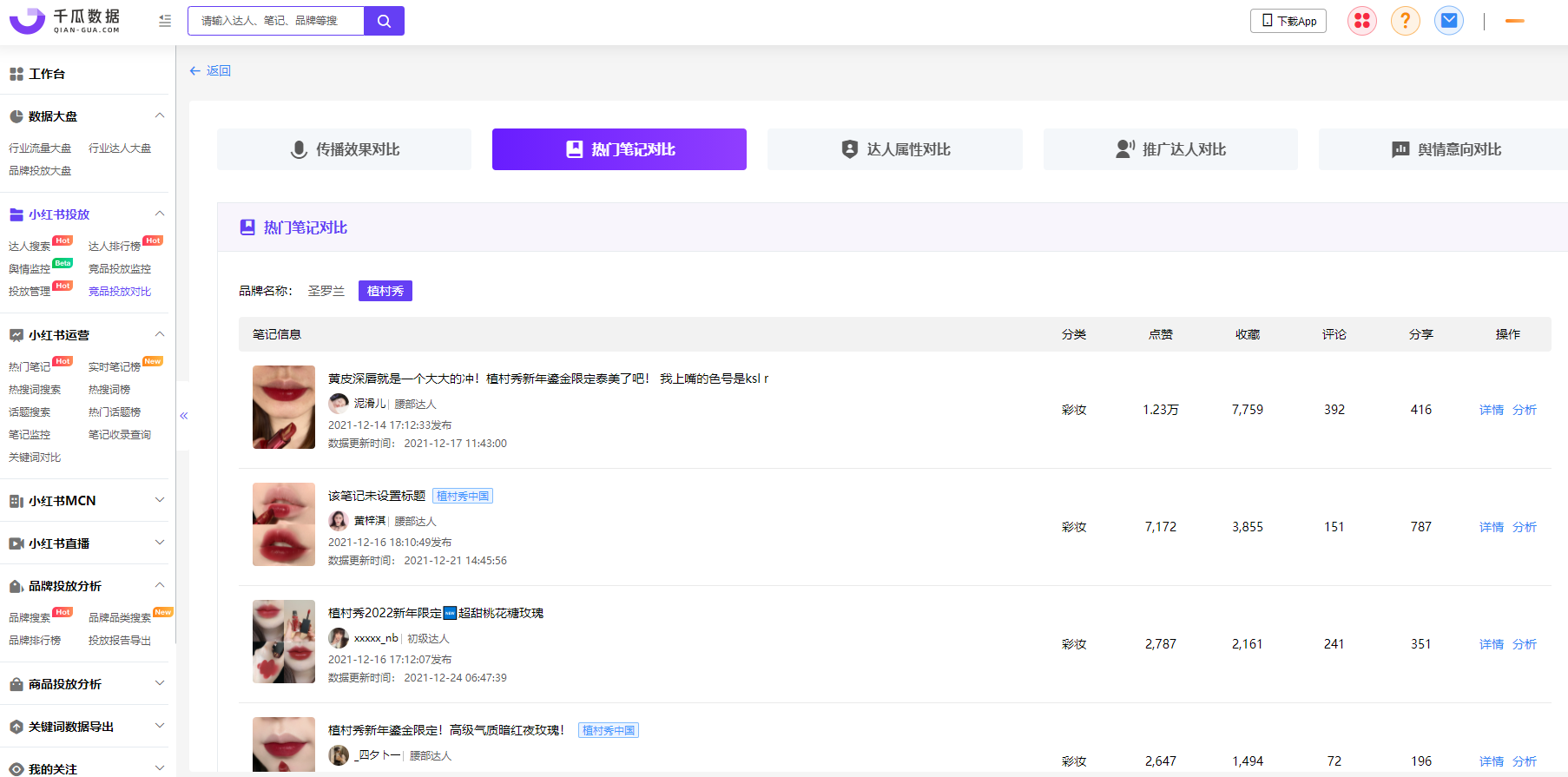Click the 商品投放分析 bag icon
The width and height of the screenshot is (1568, 777).
[16, 684]
